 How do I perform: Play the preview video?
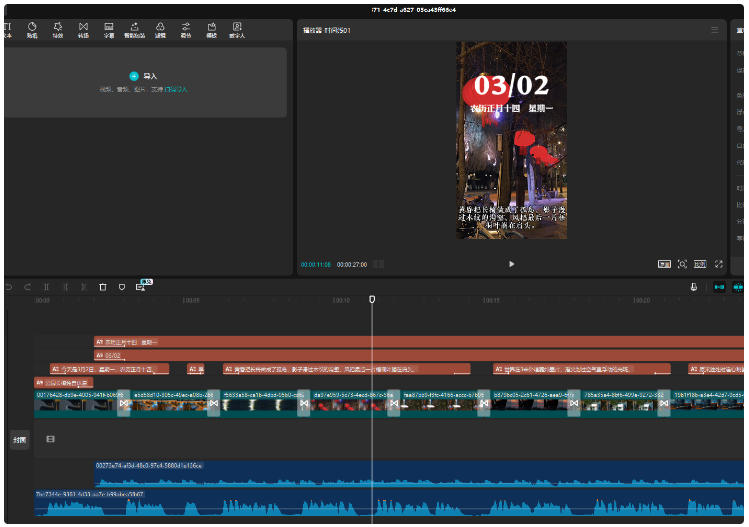(512, 264)
